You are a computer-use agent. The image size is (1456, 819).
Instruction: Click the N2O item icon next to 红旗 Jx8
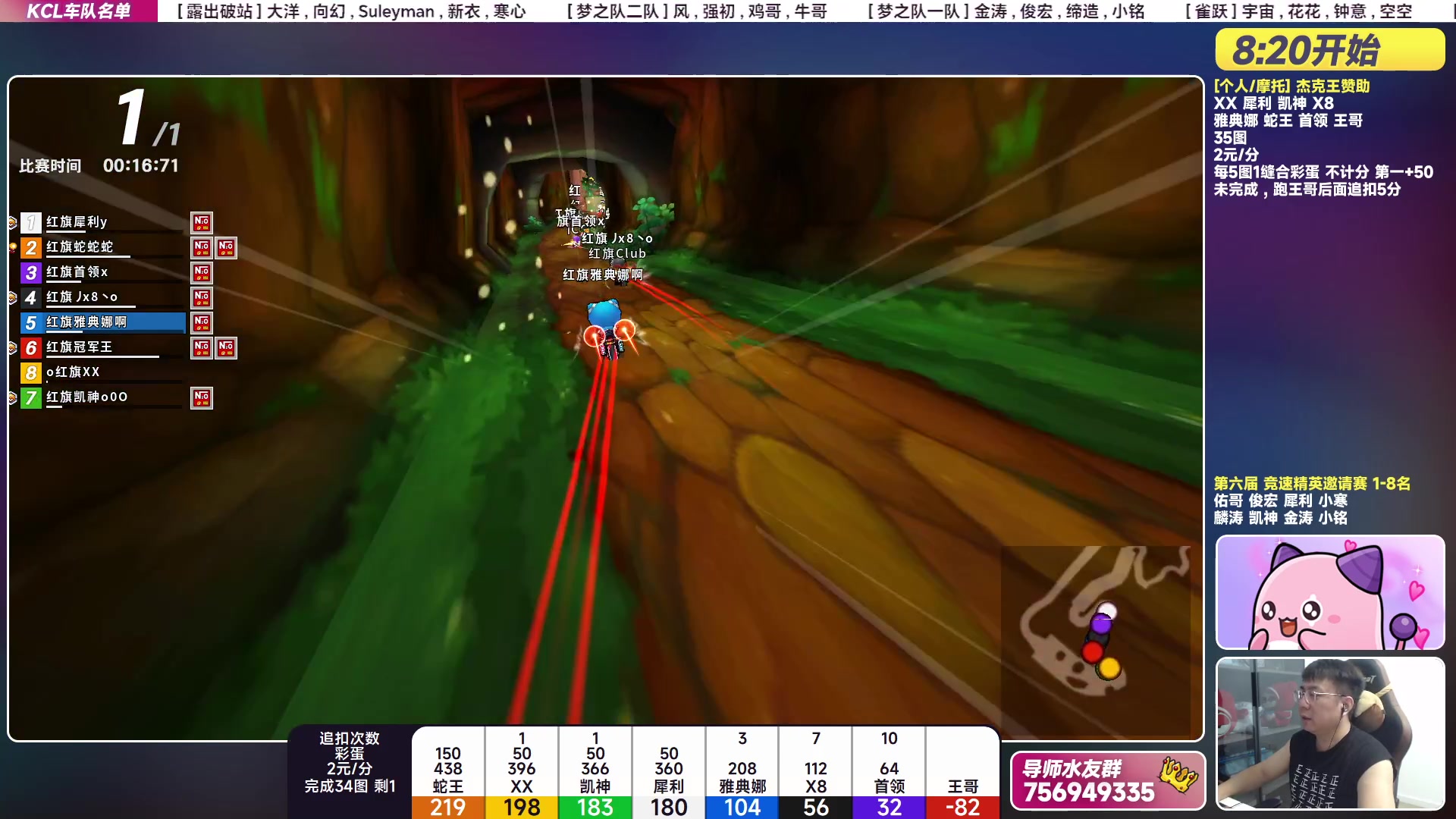(202, 297)
